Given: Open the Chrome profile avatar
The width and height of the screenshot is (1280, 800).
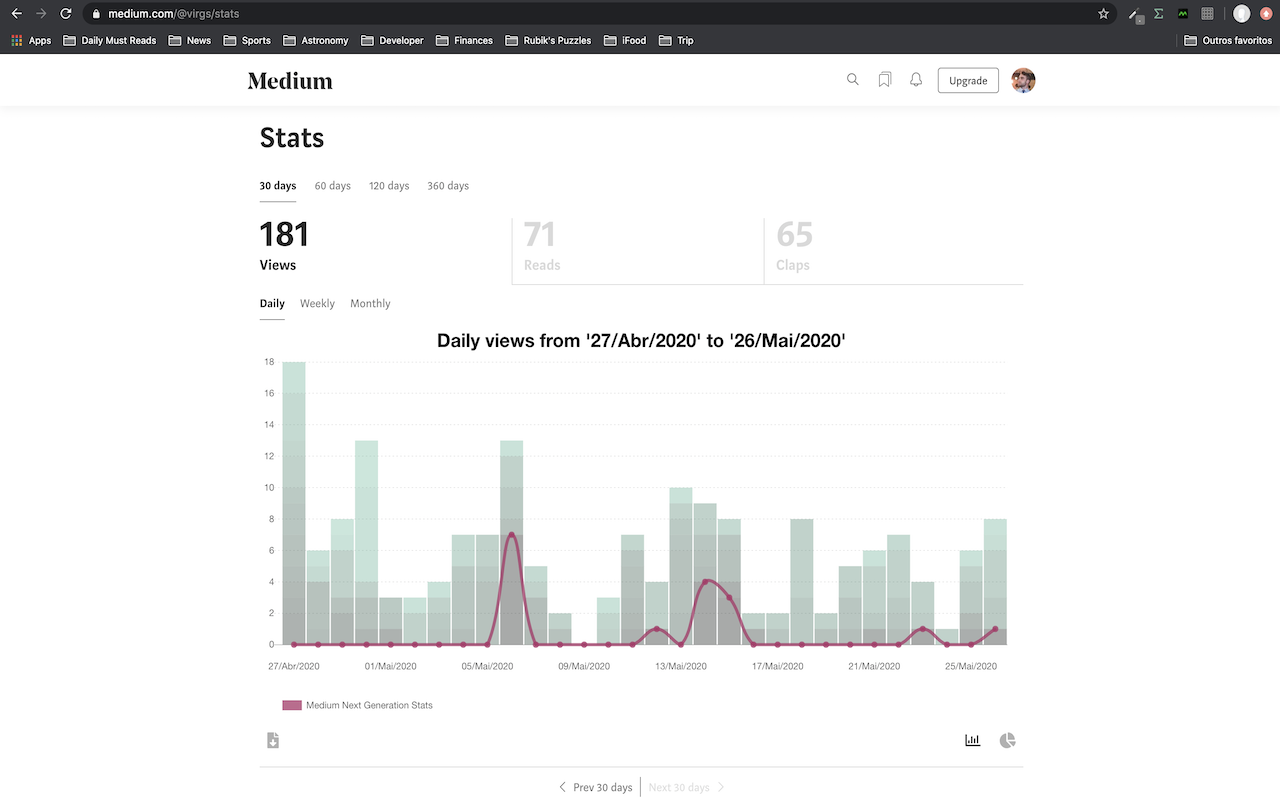Looking at the screenshot, I should click(x=1241, y=14).
